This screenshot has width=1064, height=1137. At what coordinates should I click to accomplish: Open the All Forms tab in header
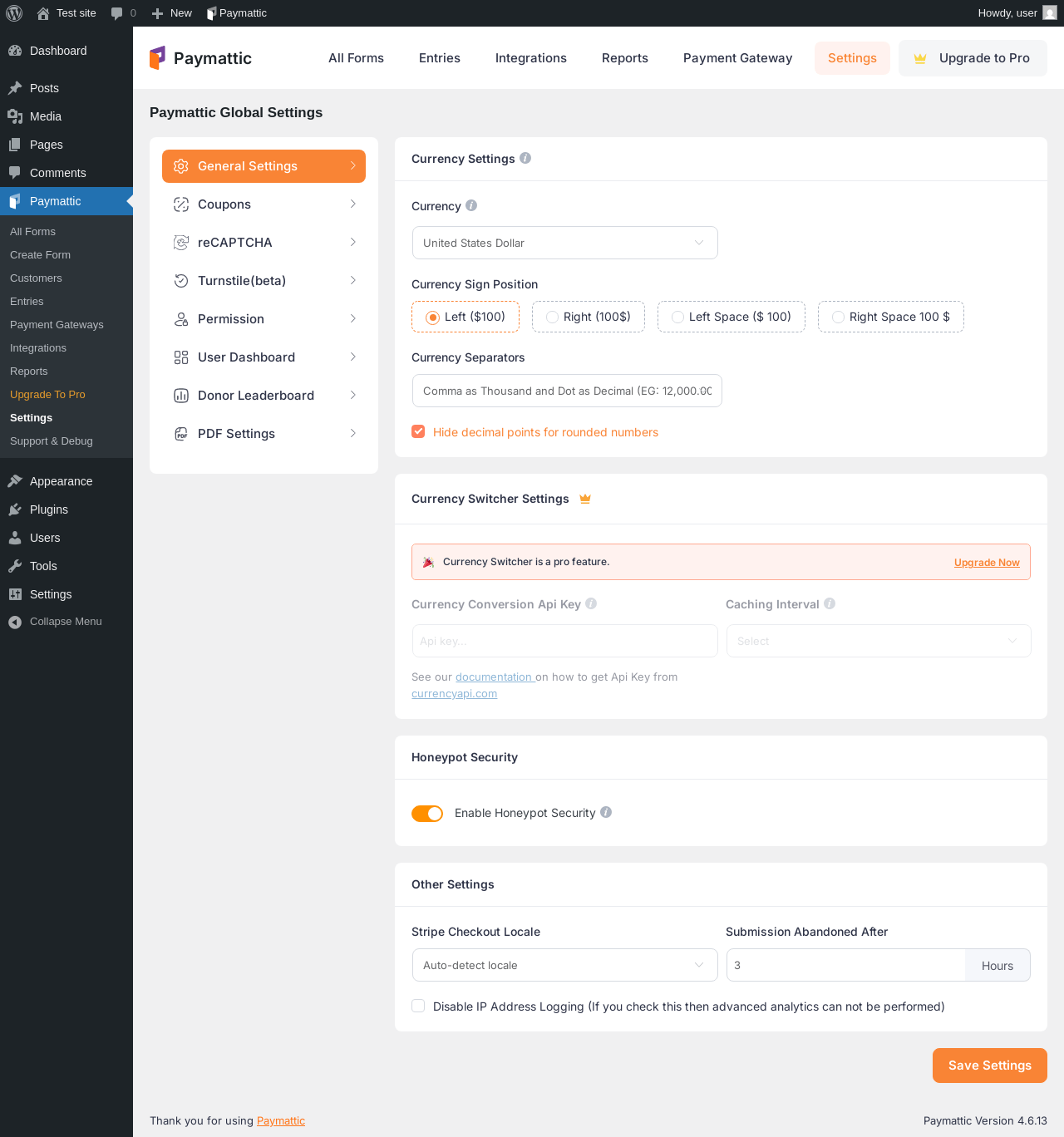(356, 58)
